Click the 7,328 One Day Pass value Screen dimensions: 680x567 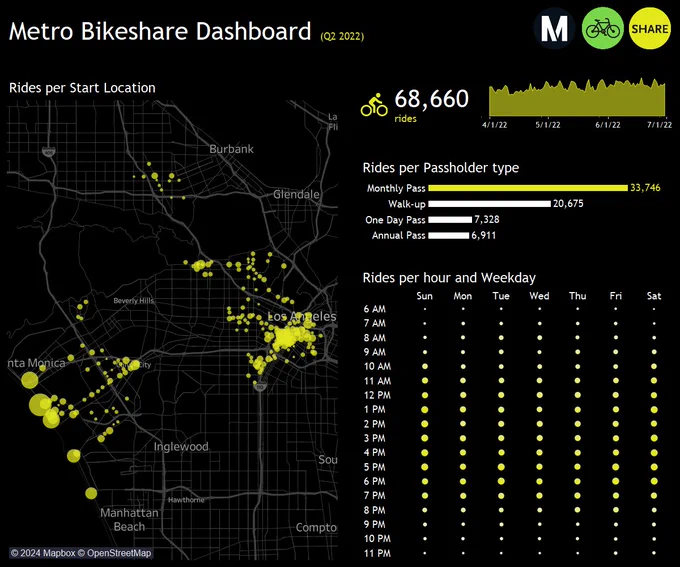pos(487,220)
